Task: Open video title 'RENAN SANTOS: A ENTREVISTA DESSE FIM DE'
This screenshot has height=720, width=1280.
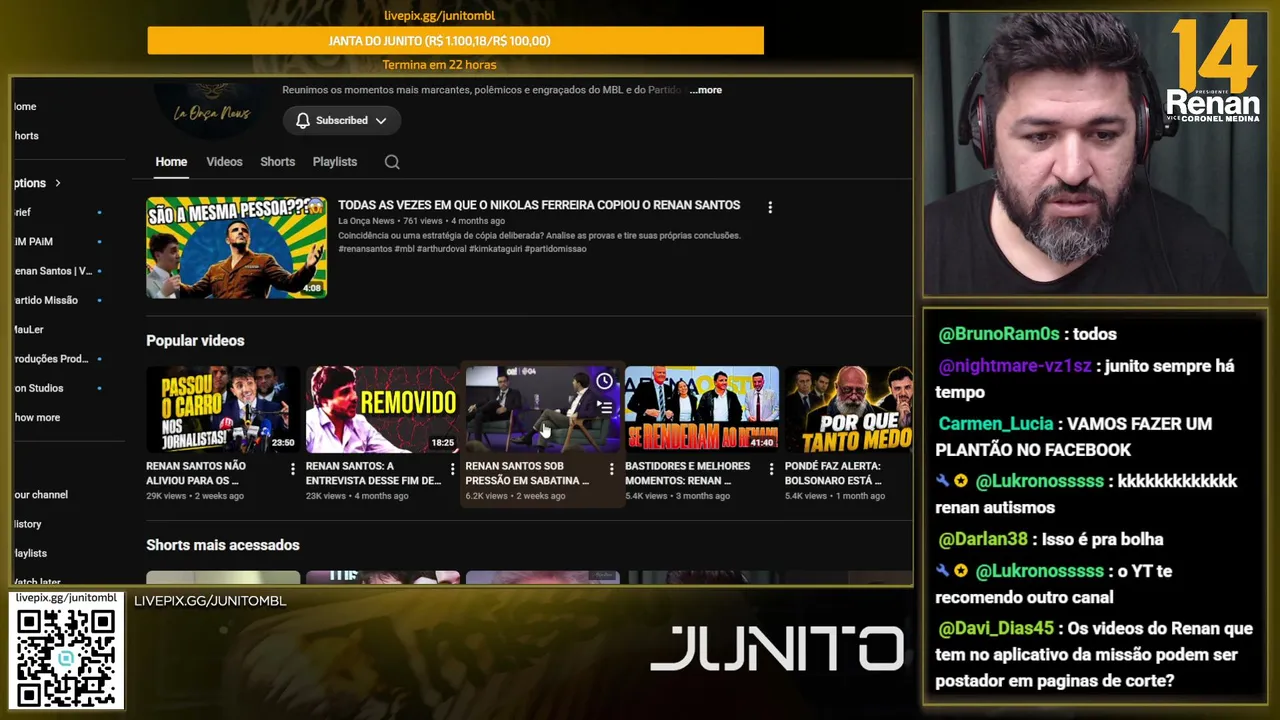Action: coord(373,473)
